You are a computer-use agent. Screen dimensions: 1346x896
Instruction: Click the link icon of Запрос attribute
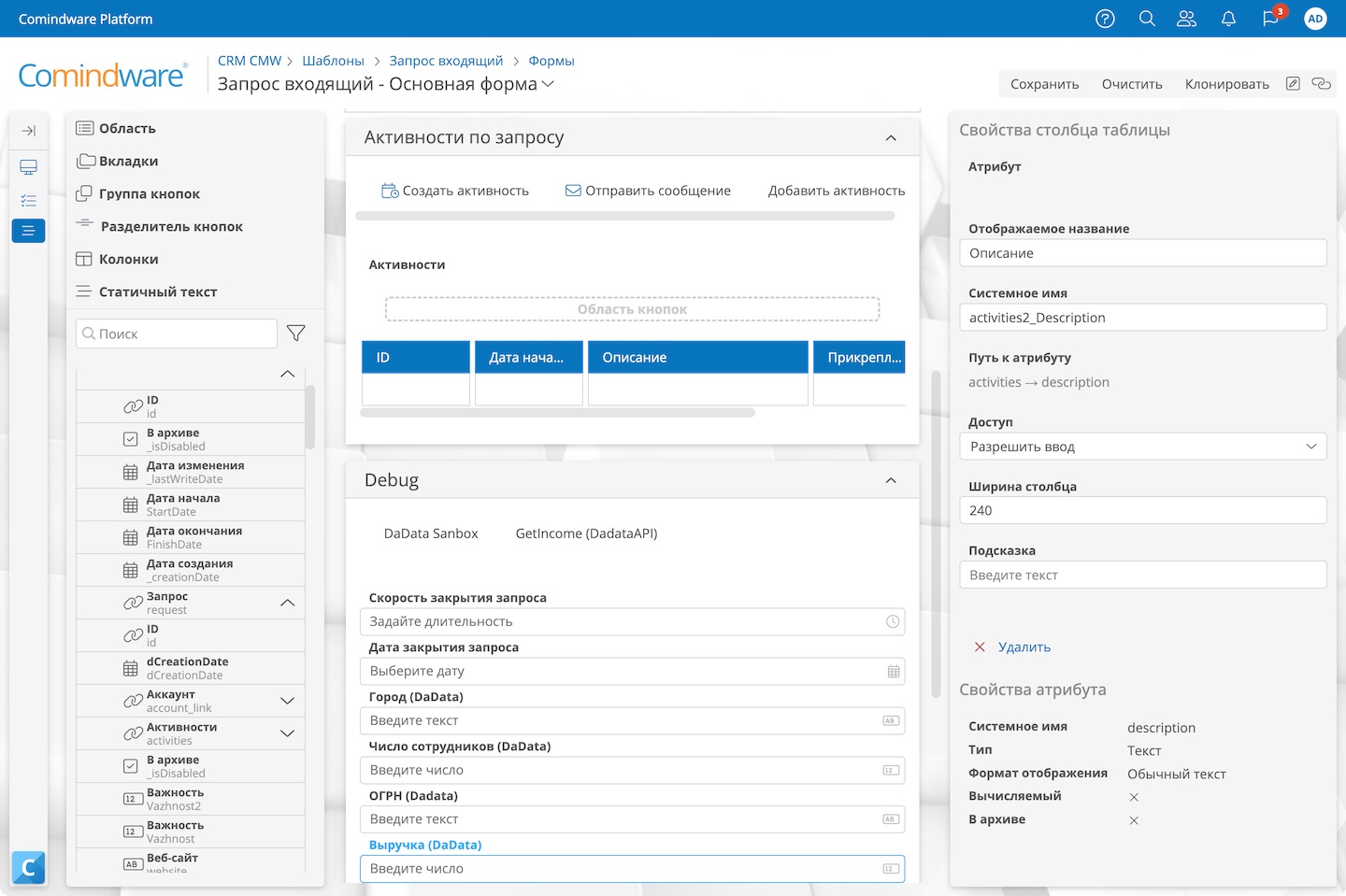click(x=133, y=603)
